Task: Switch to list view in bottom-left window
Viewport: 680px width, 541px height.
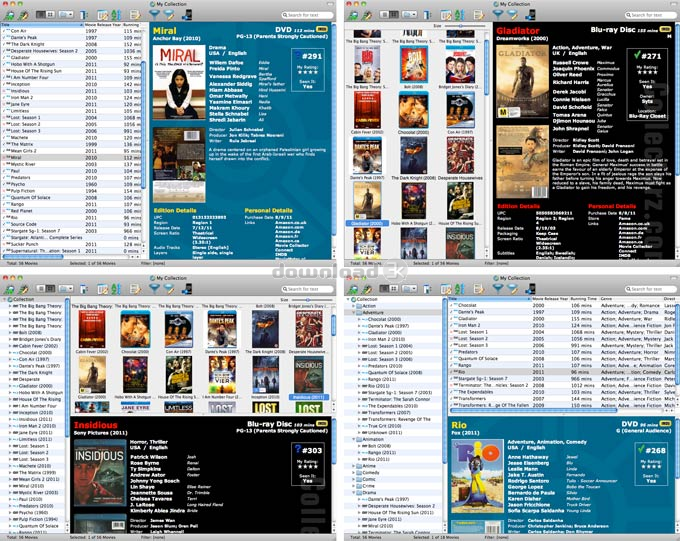Action: pos(41,289)
